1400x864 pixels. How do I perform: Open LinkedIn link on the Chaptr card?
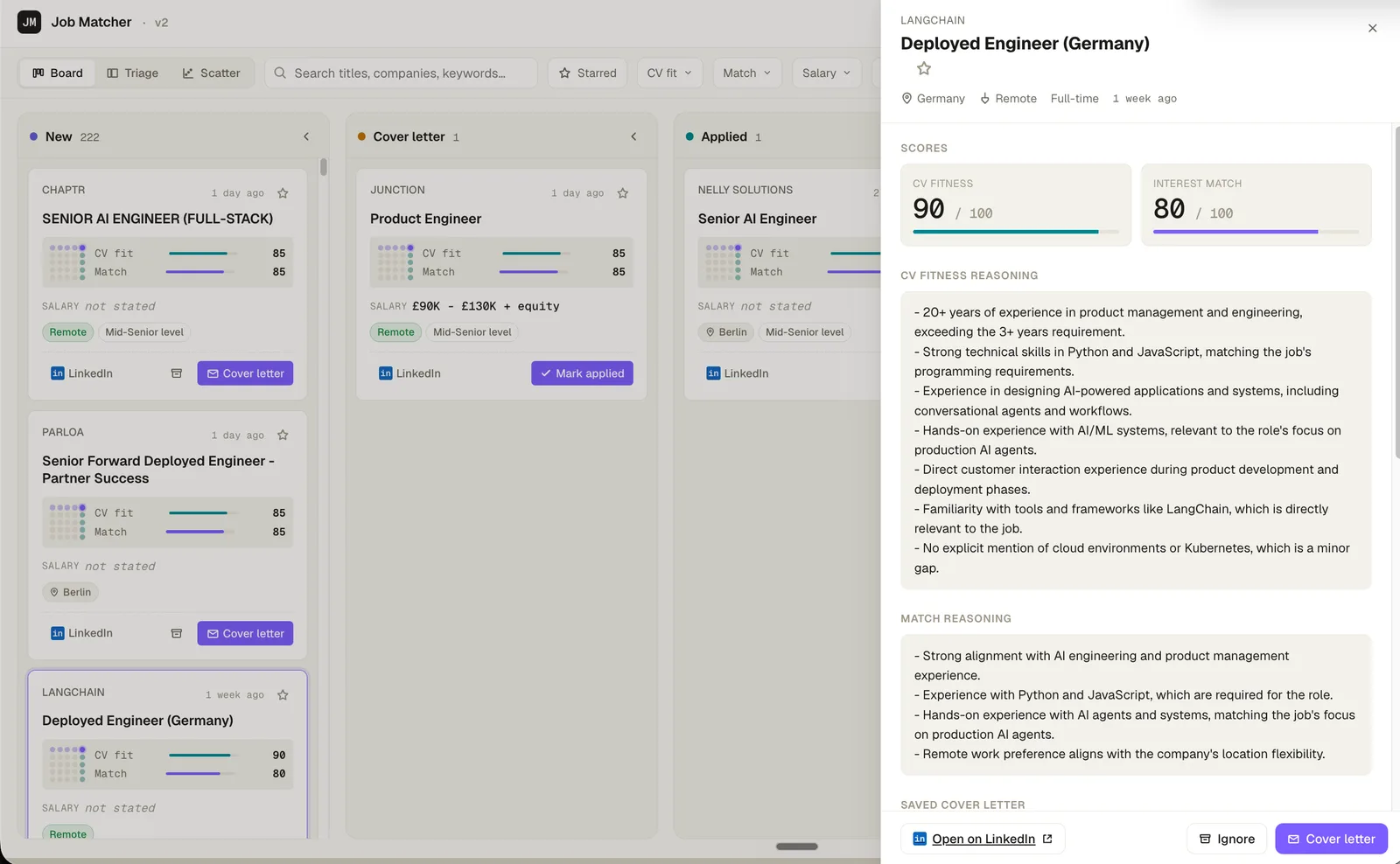pyautogui.click(x=82, y=373)
